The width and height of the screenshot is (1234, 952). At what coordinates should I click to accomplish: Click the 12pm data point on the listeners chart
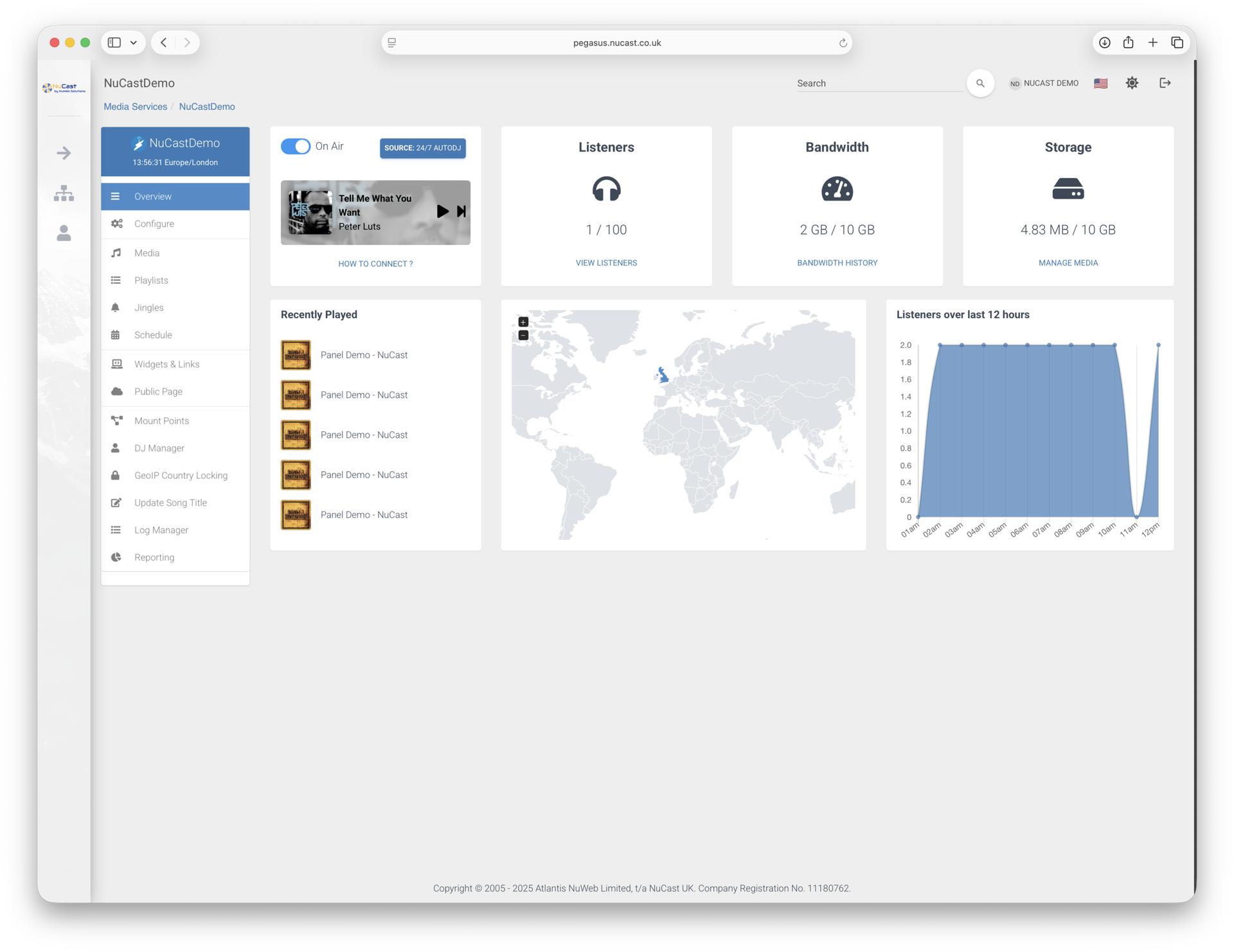click(1158, 345)
